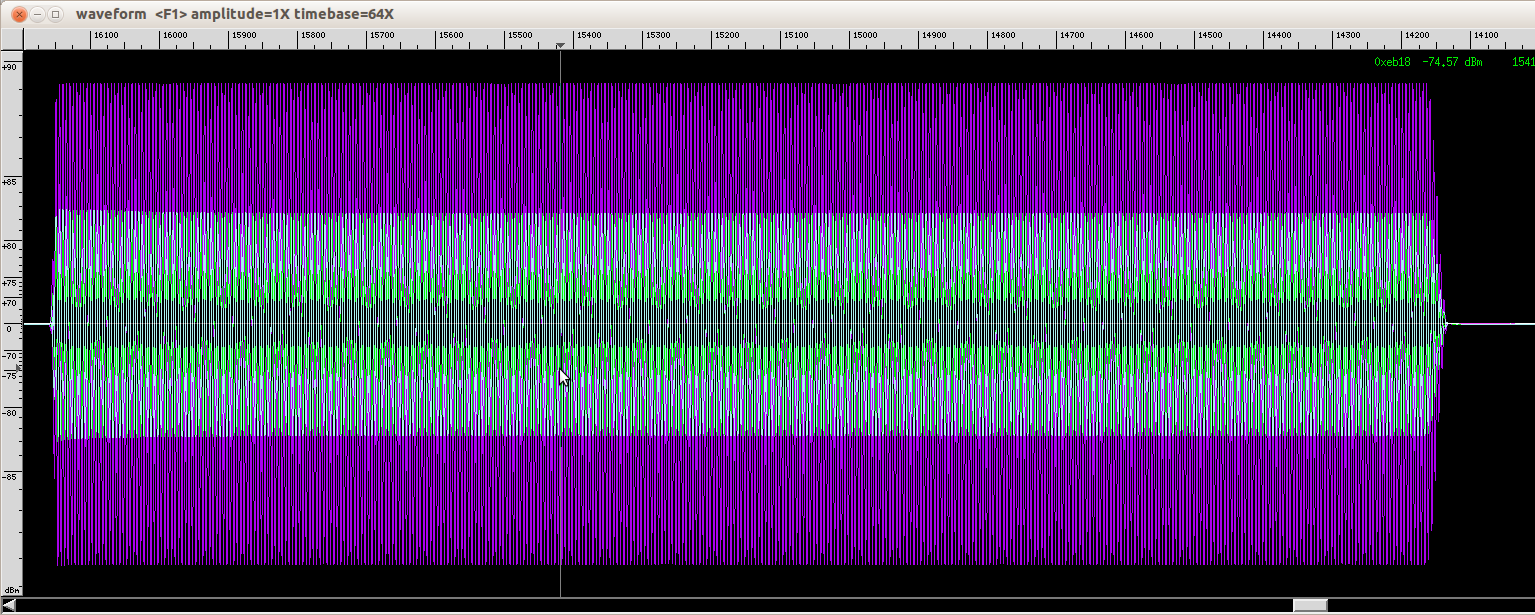Viewport: 1535px width, 615px height.
Task: Click the -74.57 dBm readout
Action: pyautogui.click(x=1452, y=62)
